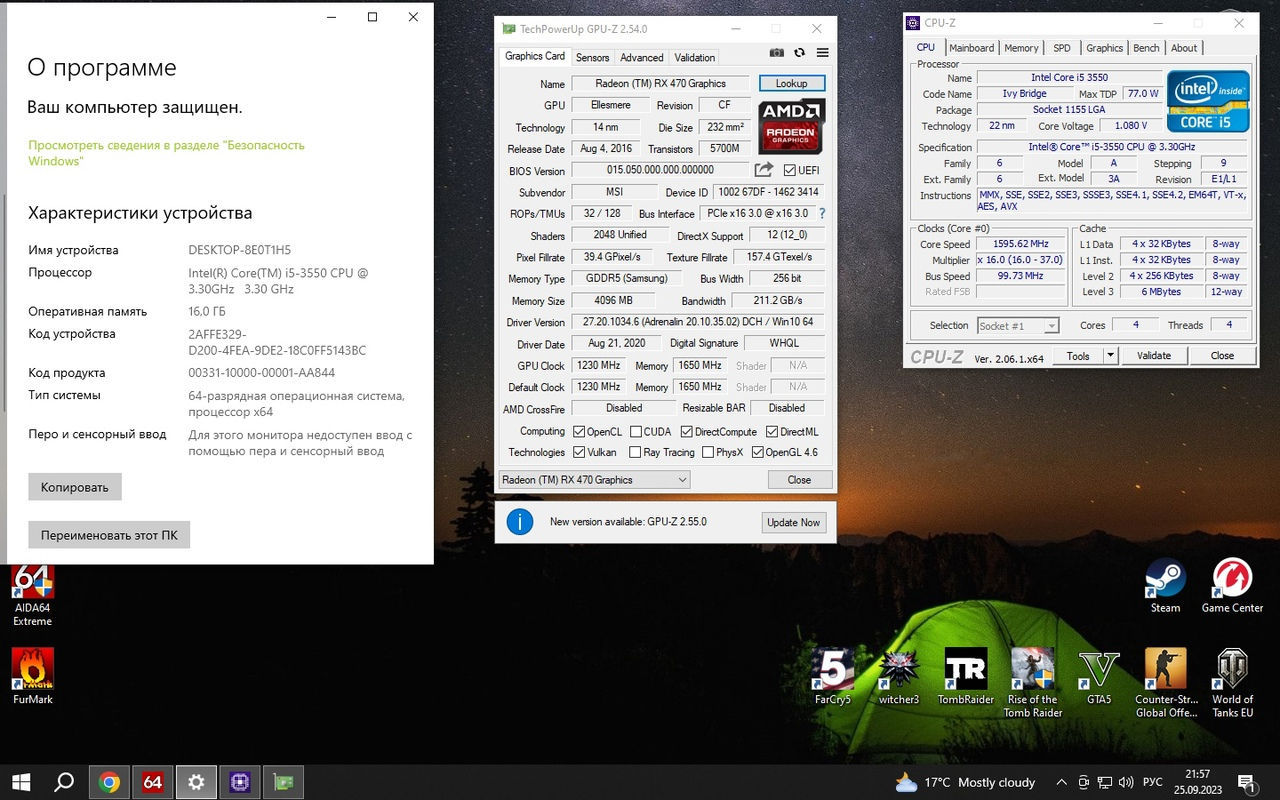Click the GPU-Z refresh arrows icon
This screenshot has width=1280, height=800.
tap(800, 53)
